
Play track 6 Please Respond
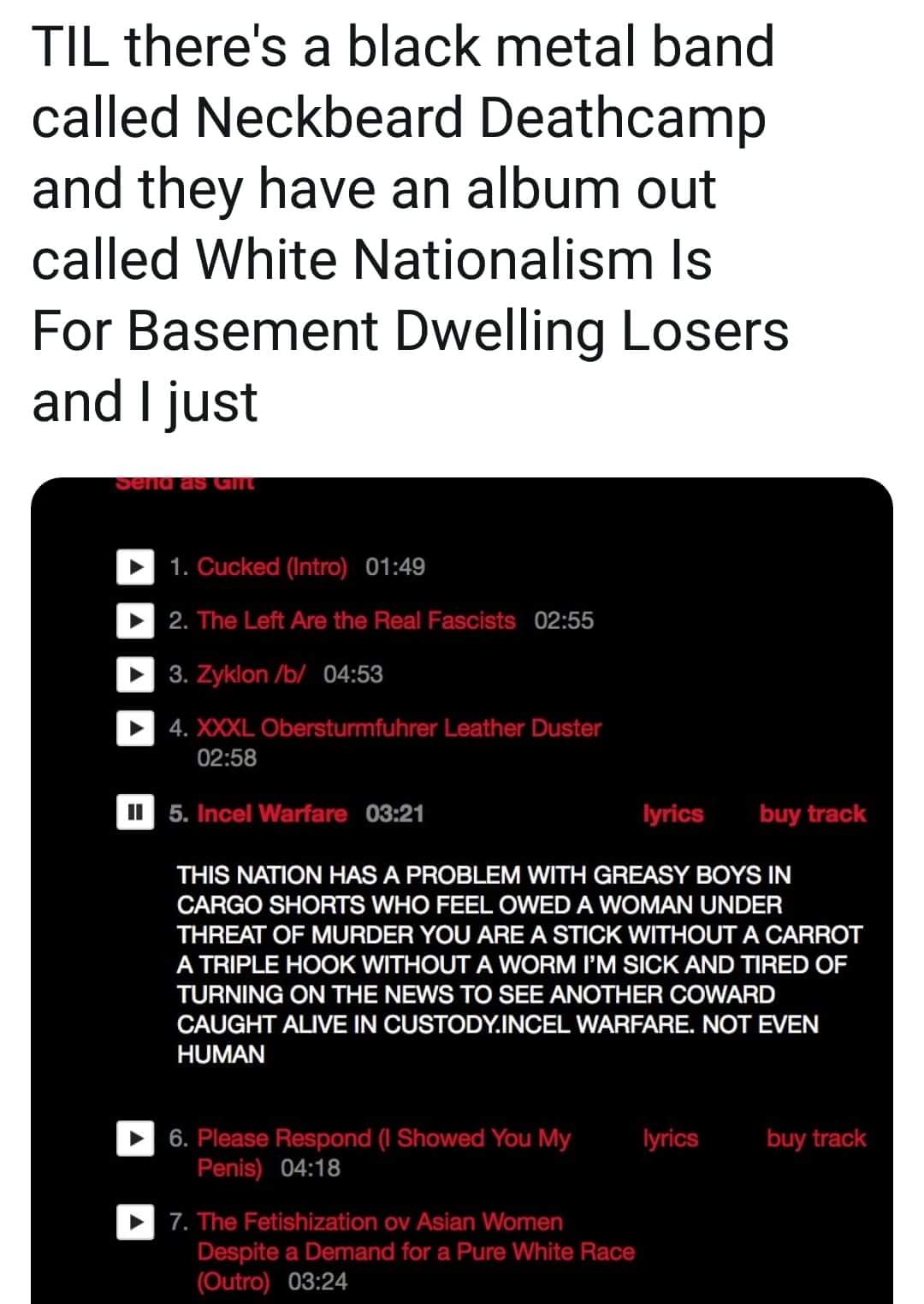point(134,1139)
